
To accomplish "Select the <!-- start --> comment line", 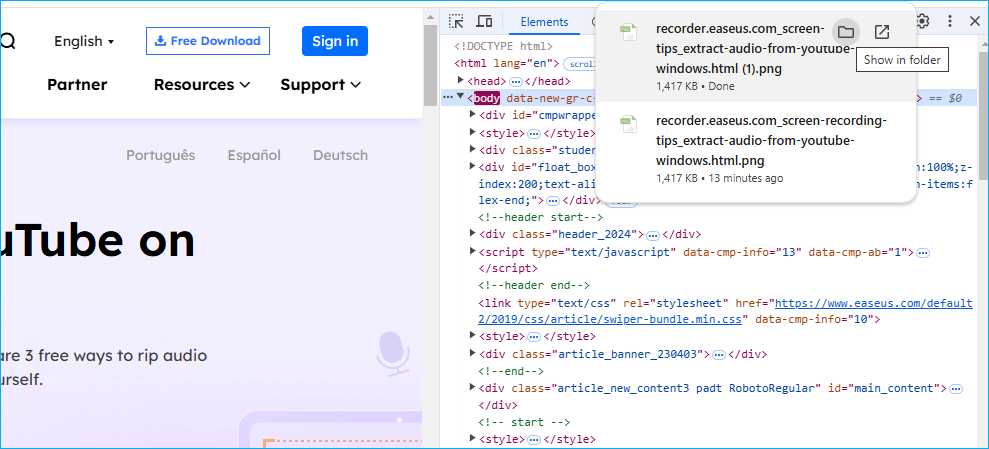I will point(524,423).
